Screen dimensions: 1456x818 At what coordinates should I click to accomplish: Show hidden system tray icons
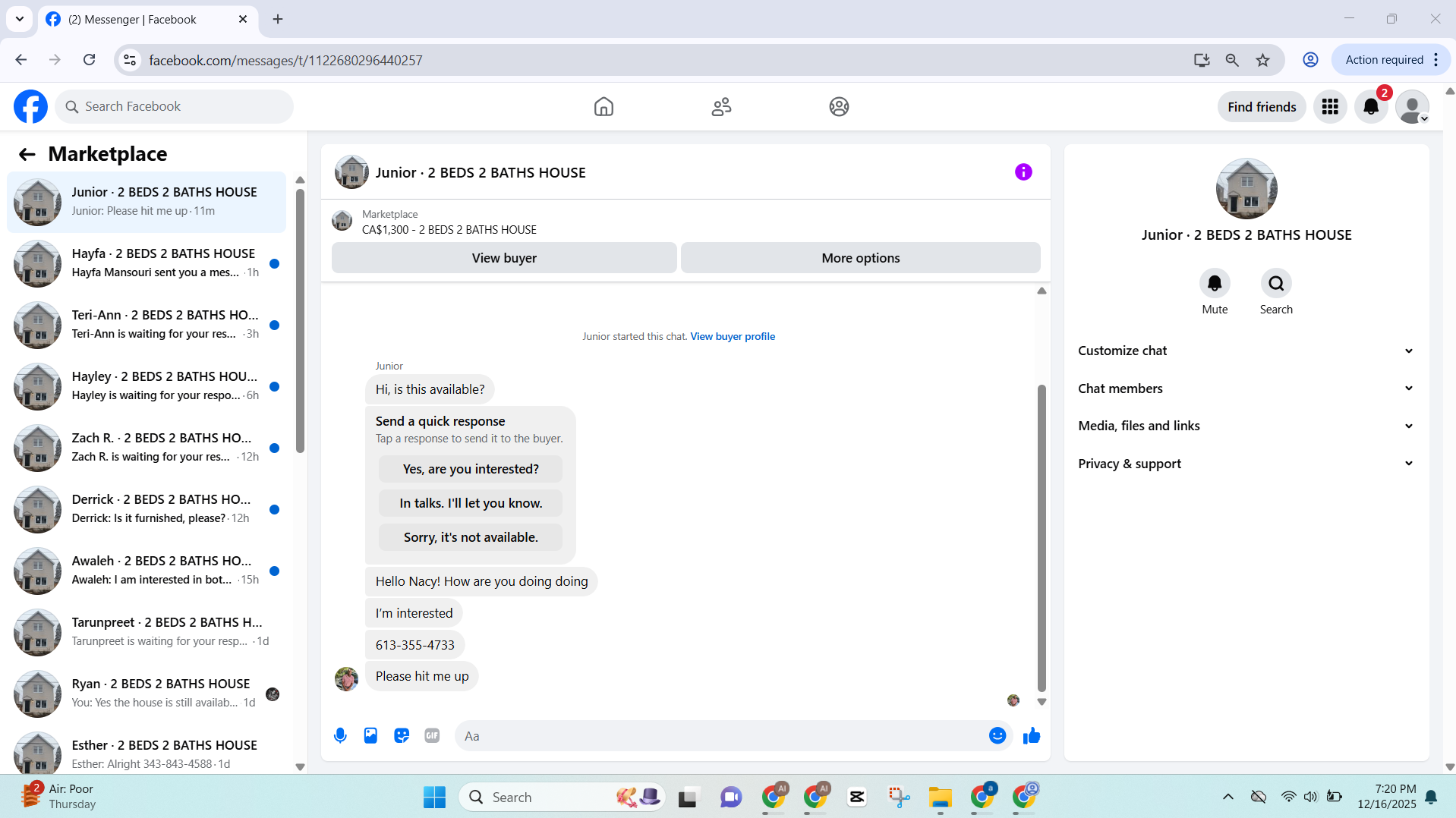click(1228, 797)
